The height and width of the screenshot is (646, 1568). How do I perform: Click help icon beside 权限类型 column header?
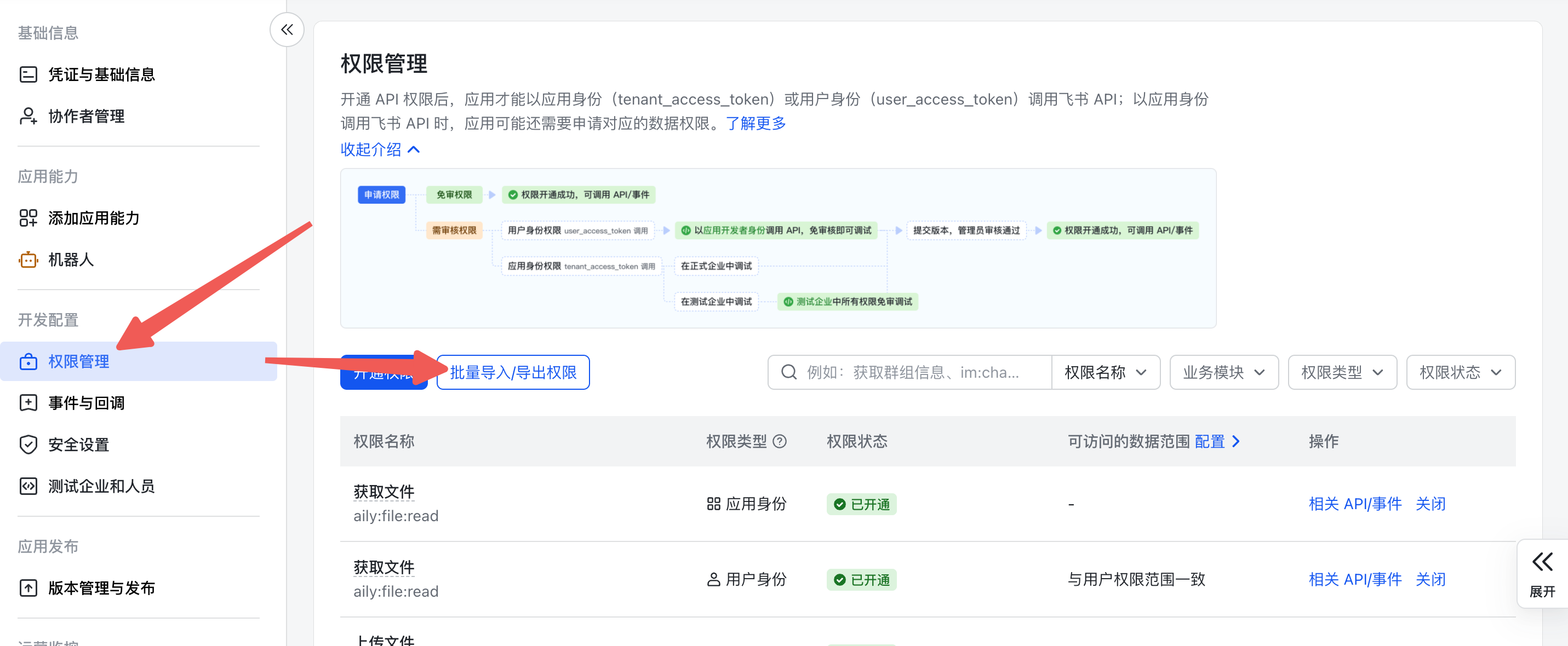click(779, 442)
